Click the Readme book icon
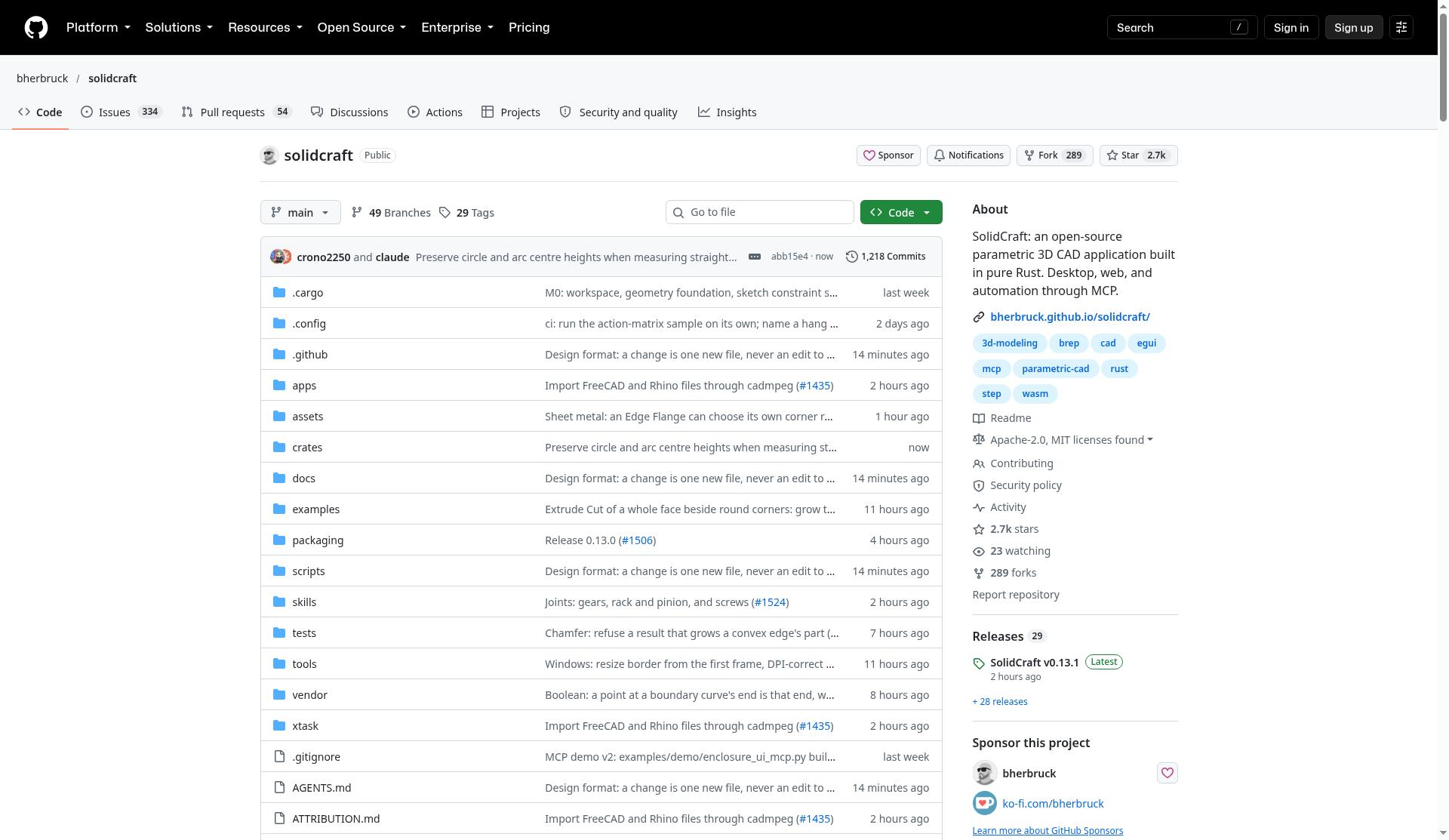 point(979,418)
